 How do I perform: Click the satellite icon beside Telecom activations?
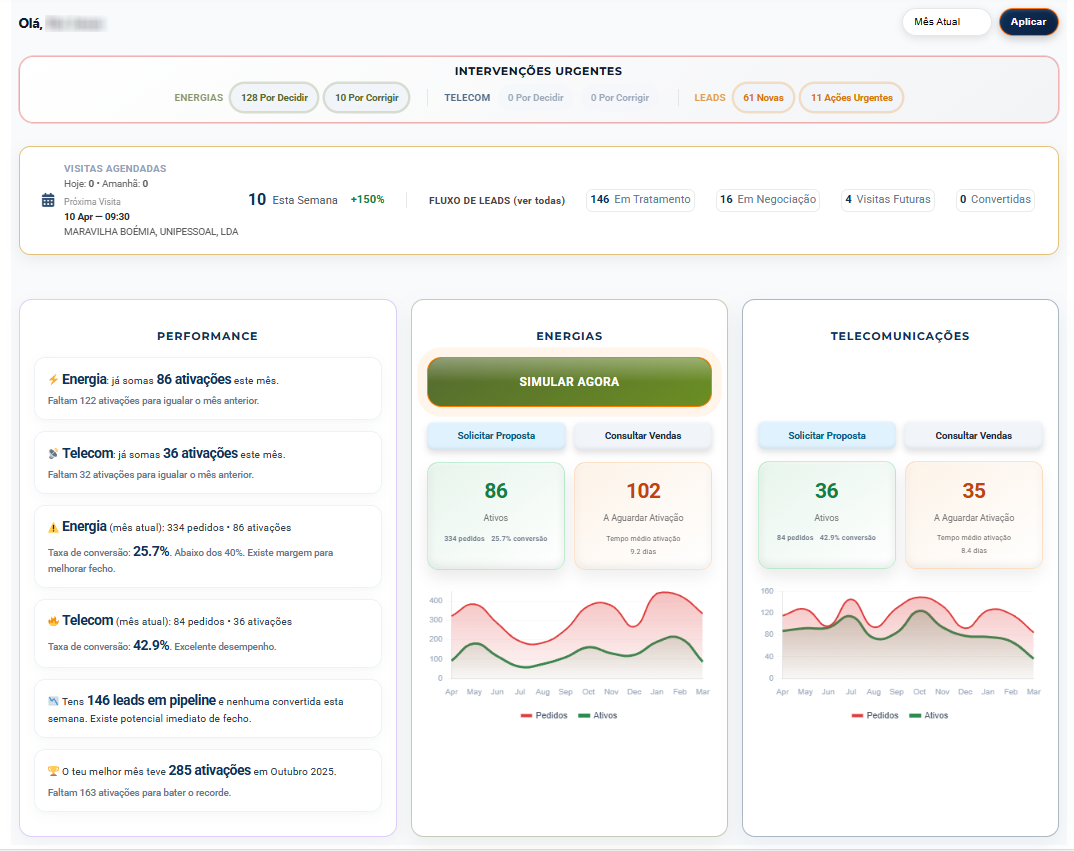click(53, 454)
